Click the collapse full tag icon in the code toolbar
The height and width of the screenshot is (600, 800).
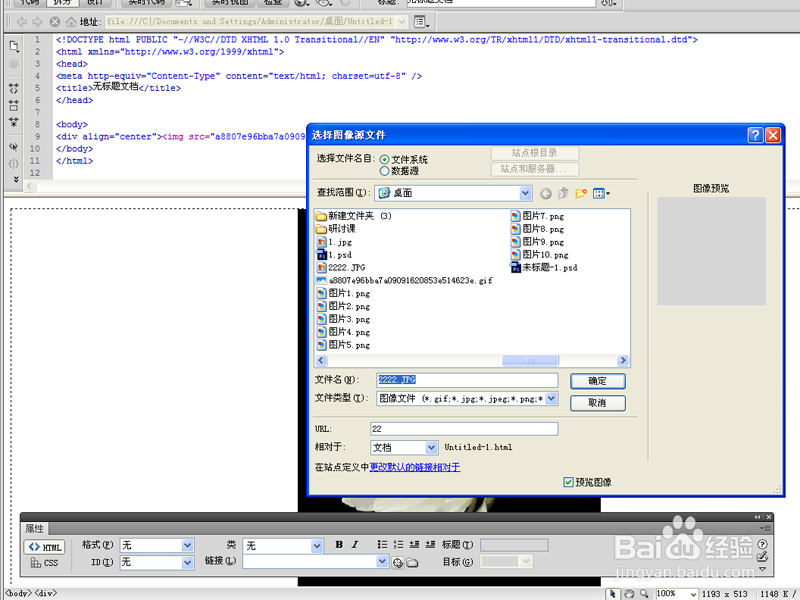pos(14,89)
